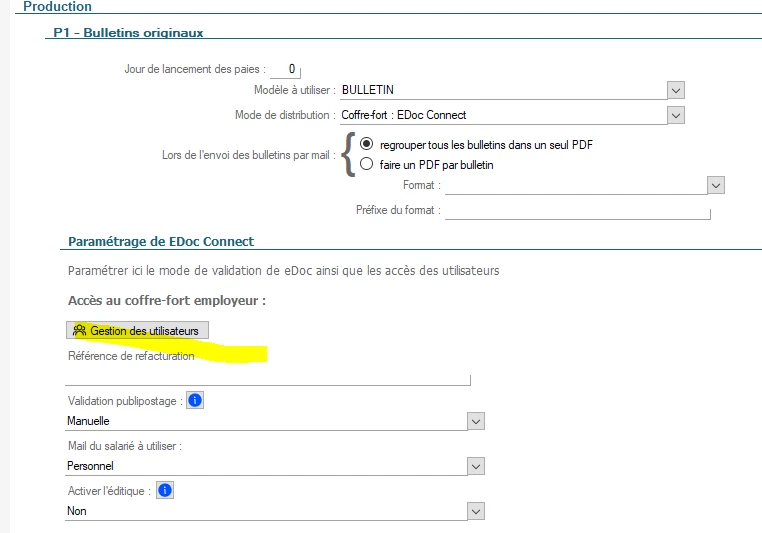762x533 pixels.
Task: Open the Modèle à utiliser dropdown
Action: coord(675,90)
